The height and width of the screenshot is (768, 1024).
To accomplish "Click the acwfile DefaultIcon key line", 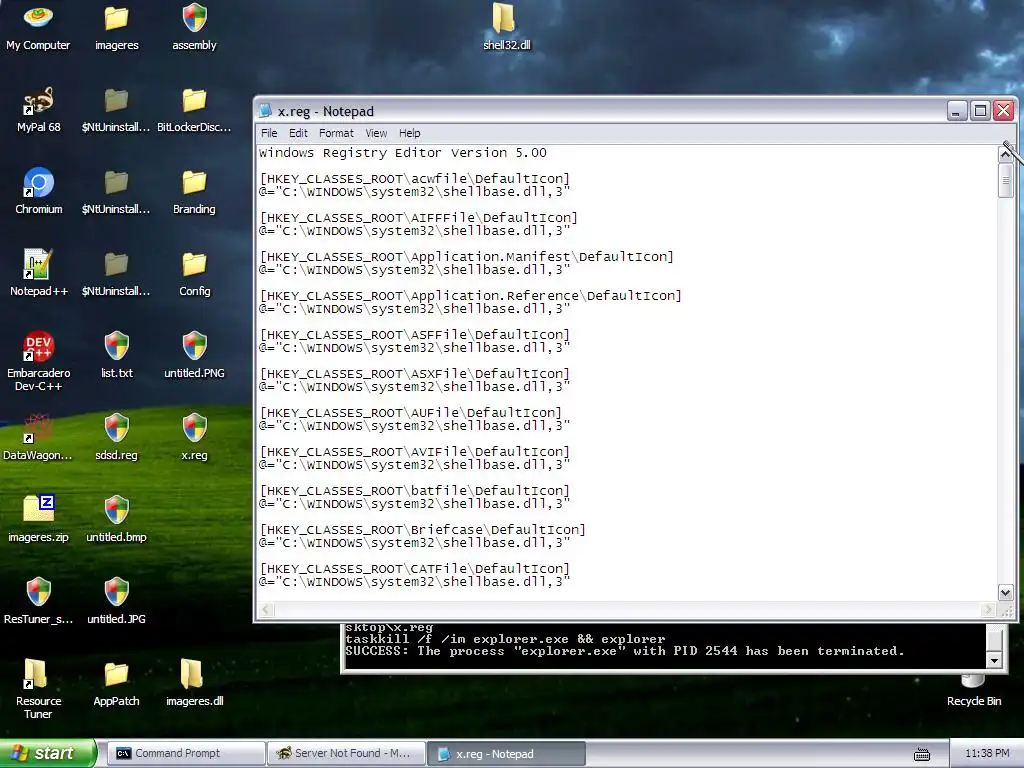I will pos(415,179).
